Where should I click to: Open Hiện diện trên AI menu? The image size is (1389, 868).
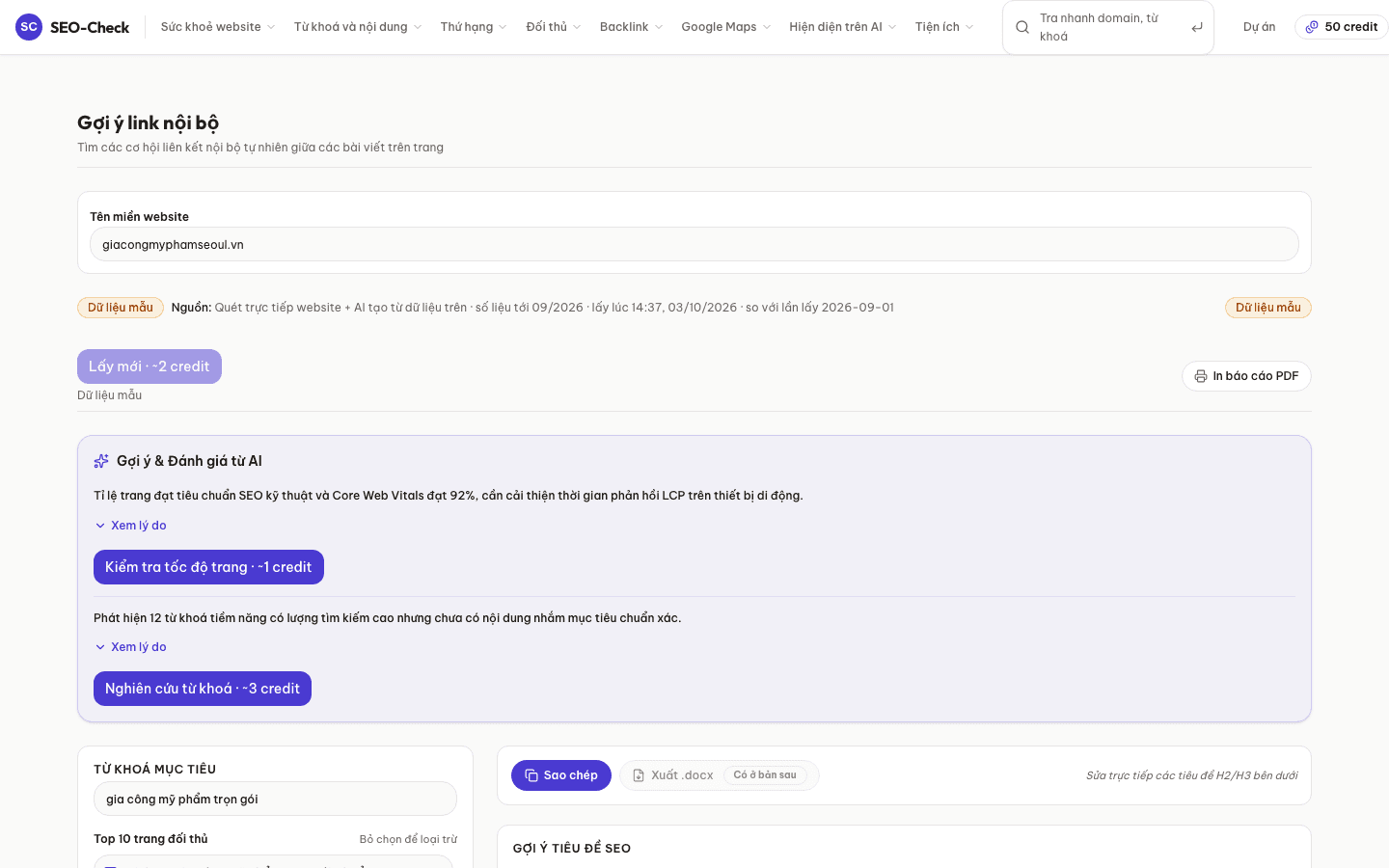click(x=843, y=27)
